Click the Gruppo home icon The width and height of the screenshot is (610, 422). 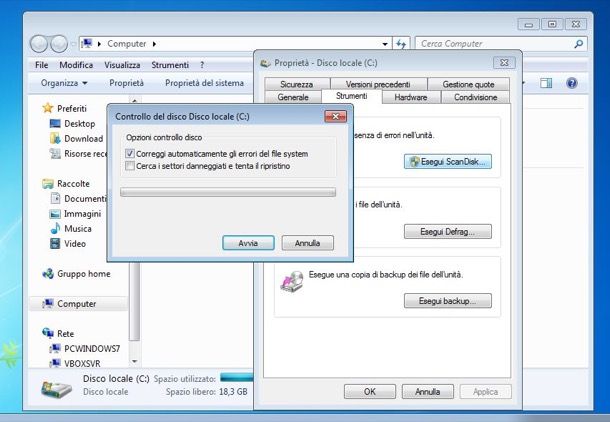[x=48, y=274]
